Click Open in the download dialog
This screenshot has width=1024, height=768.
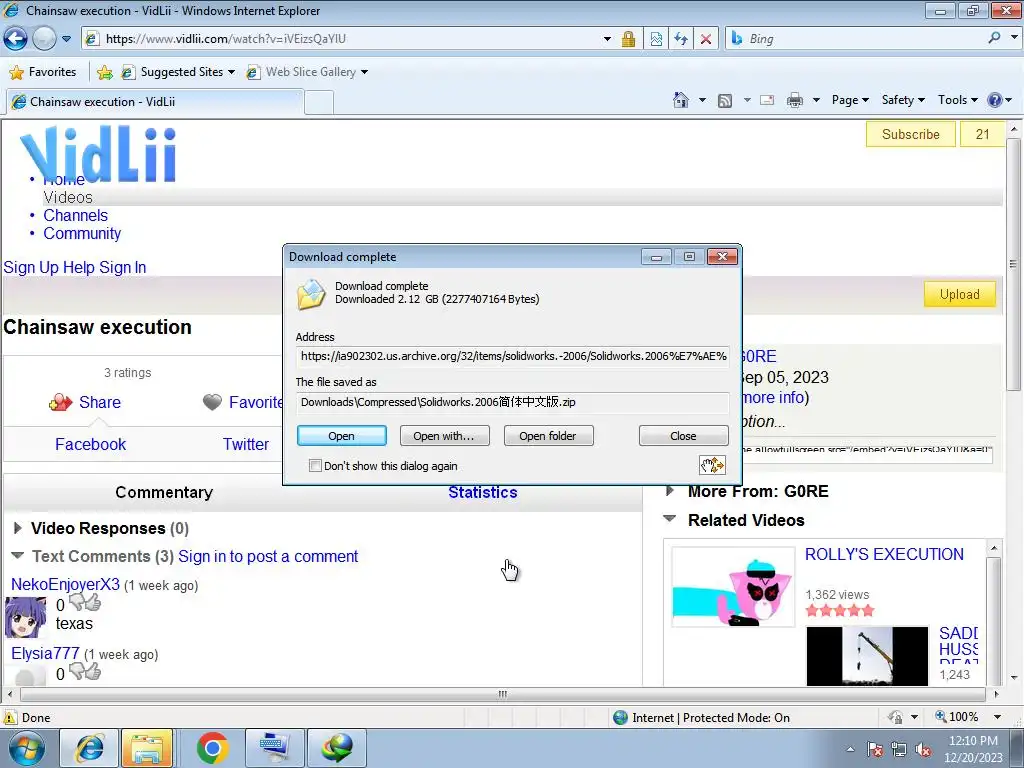[x=342, y=436]
